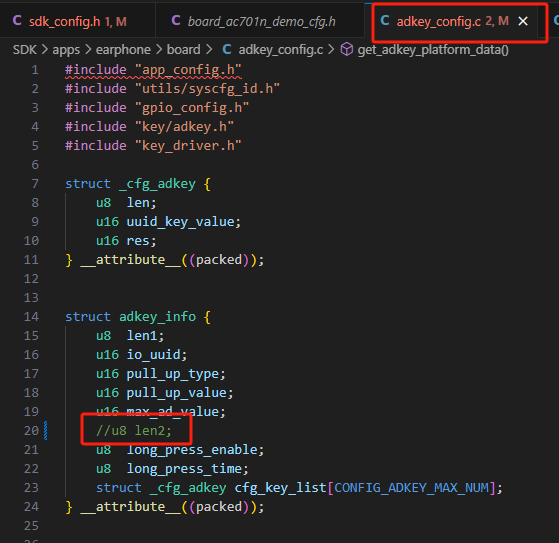The width and height of the screenshot is (559, 543).
Task: Open the apps breadcrumb folder
Action: click(x=66, y=50)
